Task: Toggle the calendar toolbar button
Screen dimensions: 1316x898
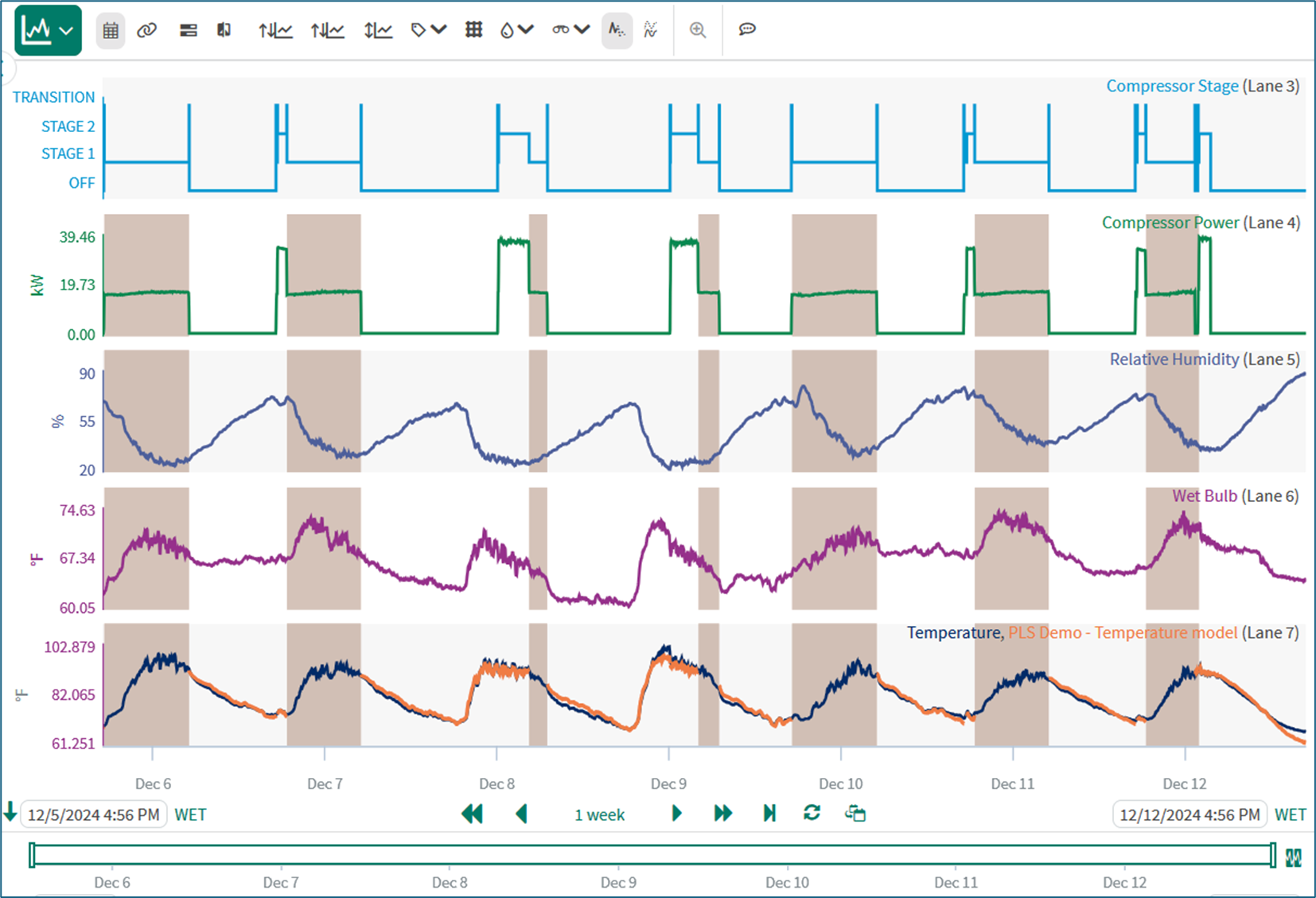Action: (111, 30)
